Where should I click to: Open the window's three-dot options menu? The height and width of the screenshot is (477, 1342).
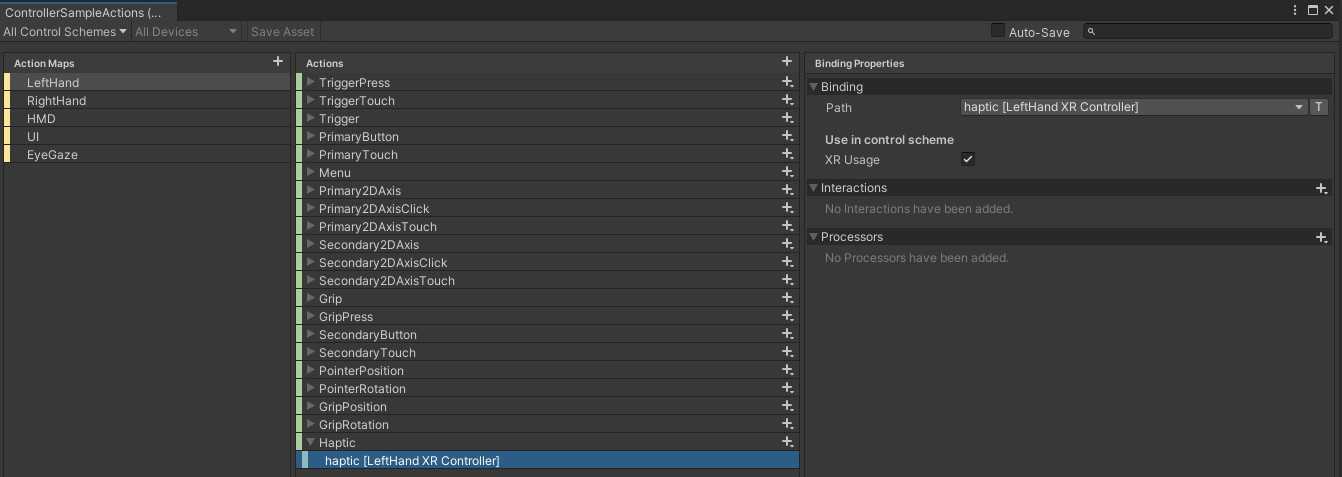[1296, 10]
